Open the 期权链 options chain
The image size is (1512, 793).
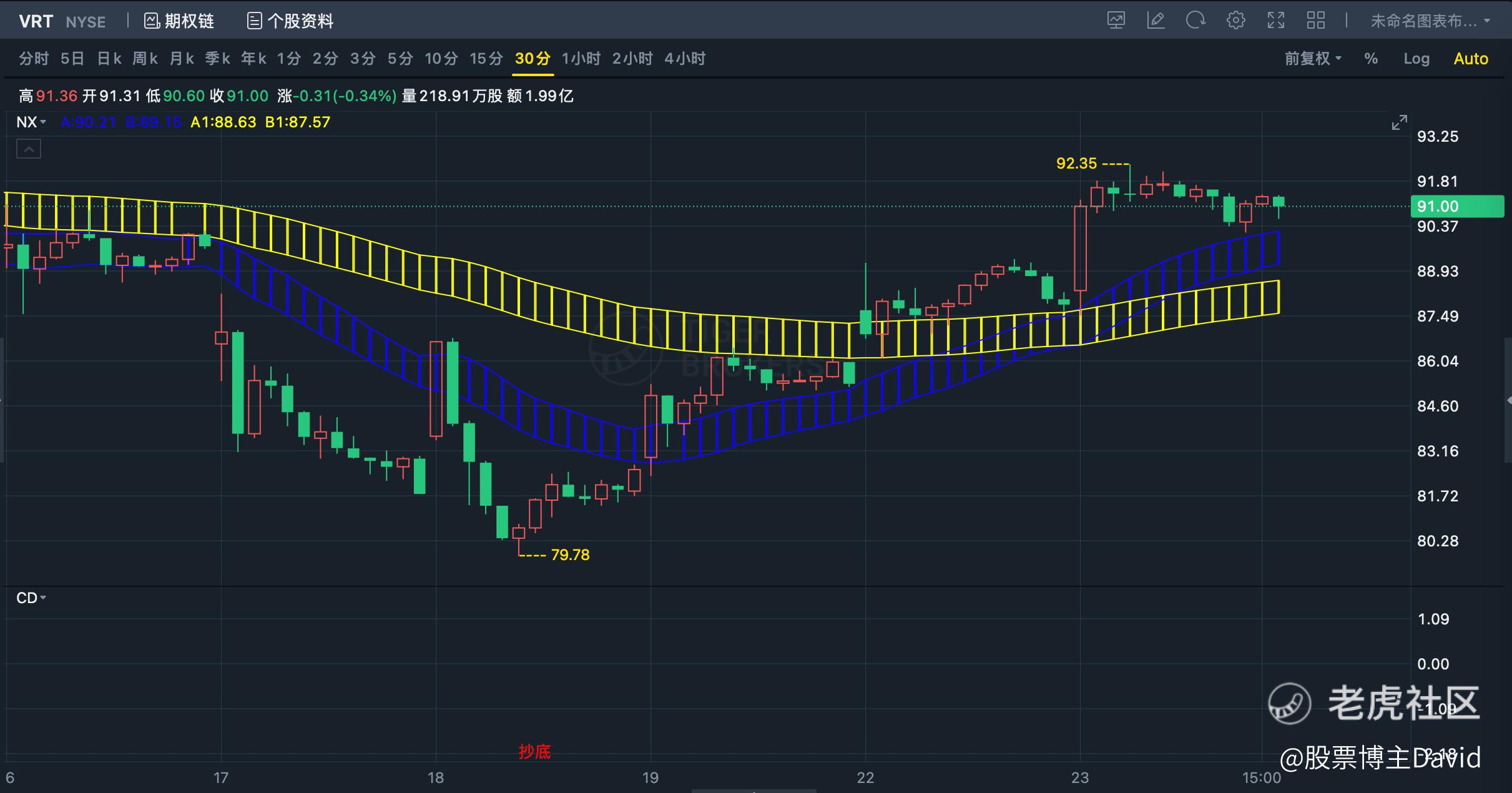click(x=179, y=21)
